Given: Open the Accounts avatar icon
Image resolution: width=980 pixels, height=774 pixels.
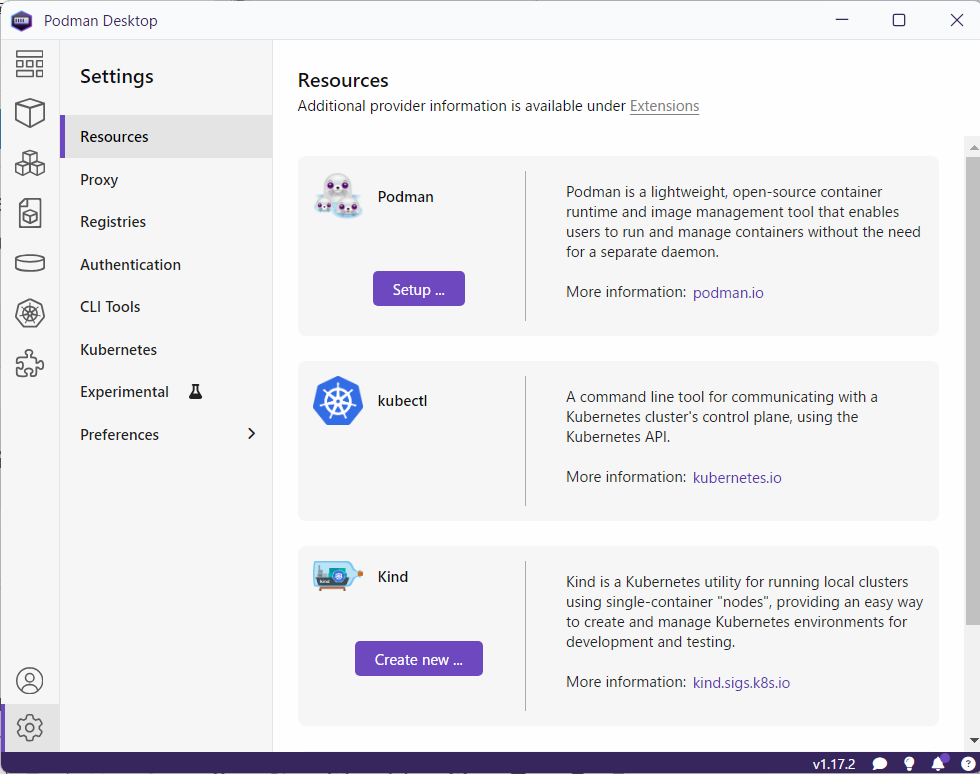Looking at the screenshot, I should [x=30, y=681].
